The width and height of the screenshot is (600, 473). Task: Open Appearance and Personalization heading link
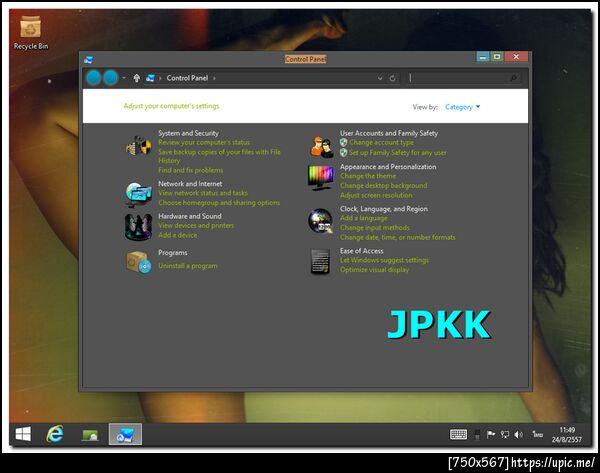pos(388,167)
